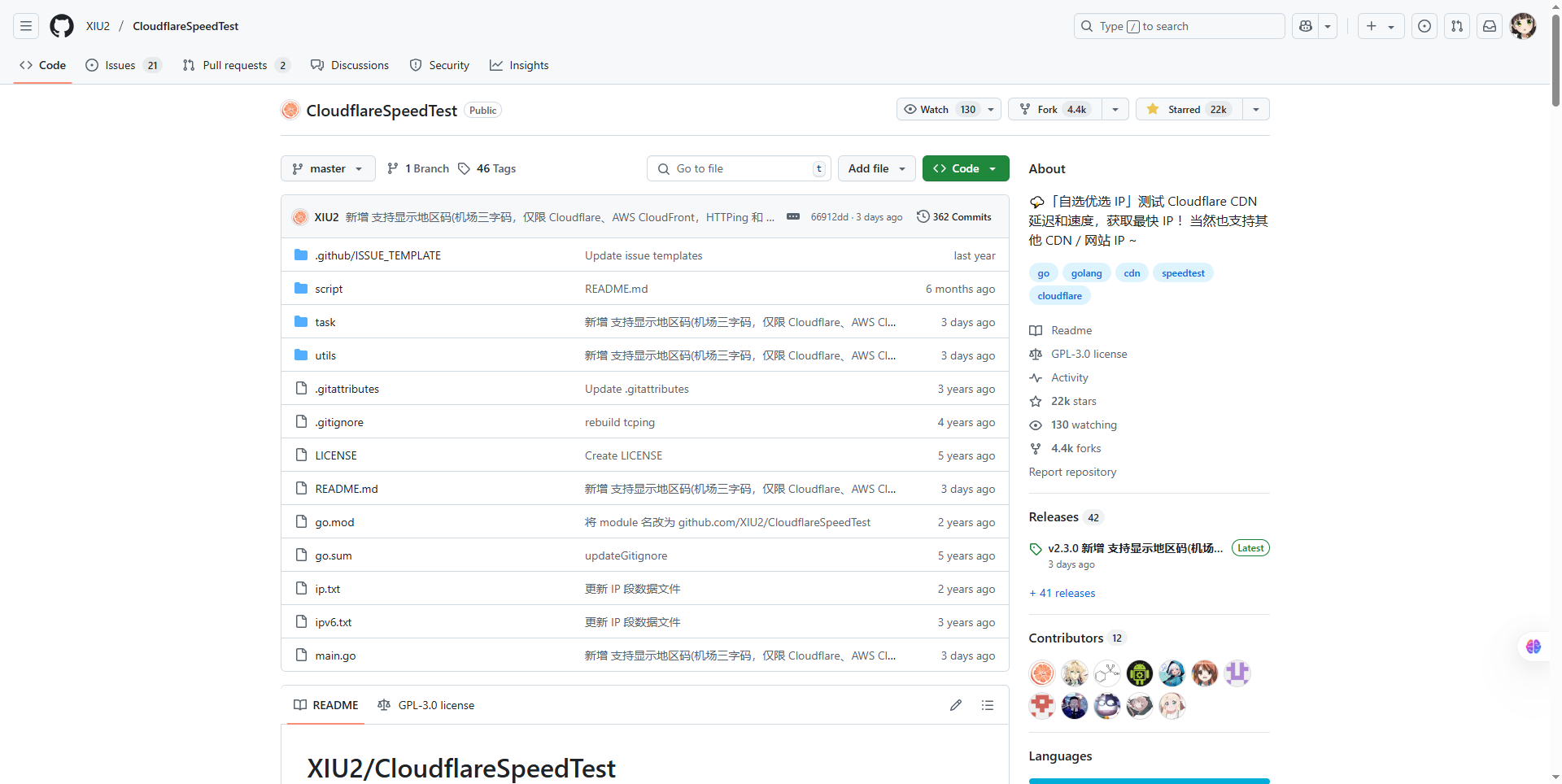Screen dimensions: 1562x784
Task: View the 1 Branch link
Action: coord(418,168)
